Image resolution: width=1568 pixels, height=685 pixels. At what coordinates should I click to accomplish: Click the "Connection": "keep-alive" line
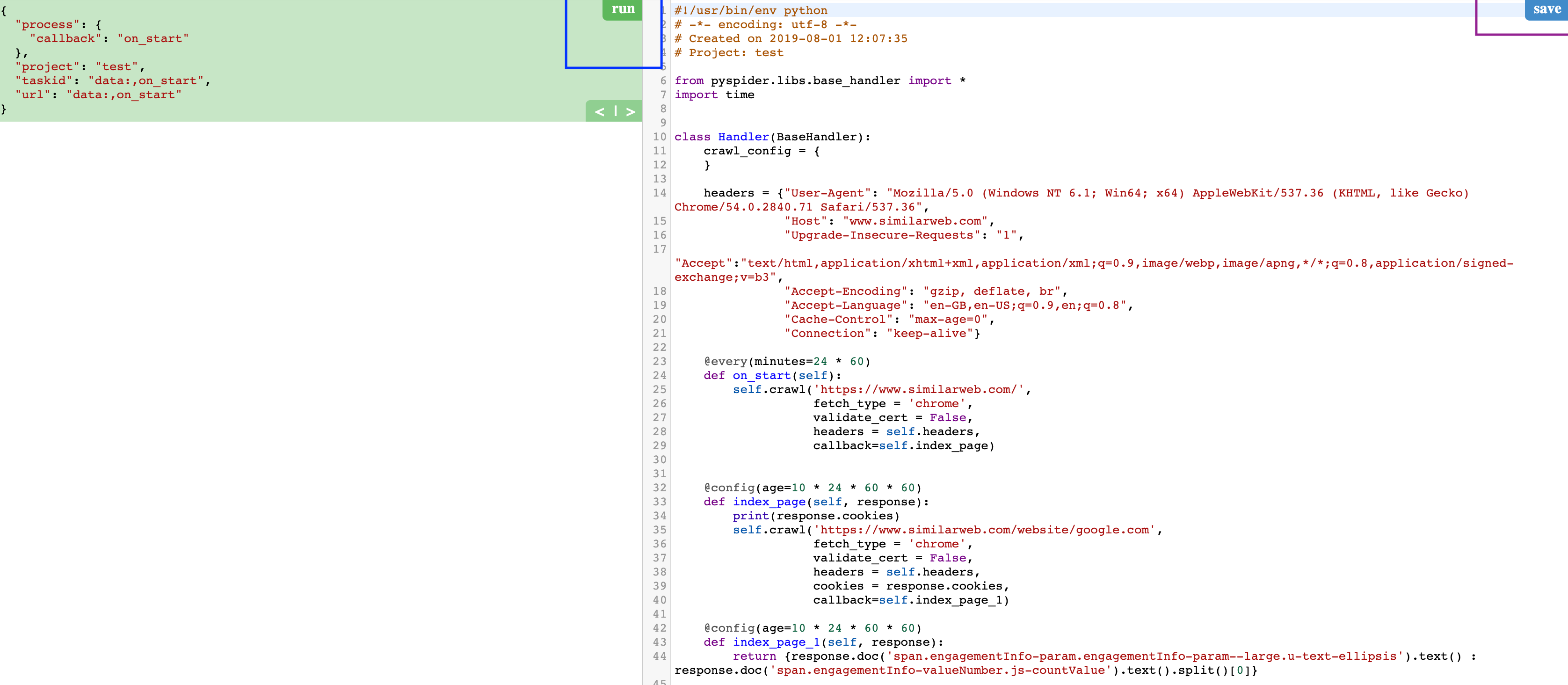[882, 333]
